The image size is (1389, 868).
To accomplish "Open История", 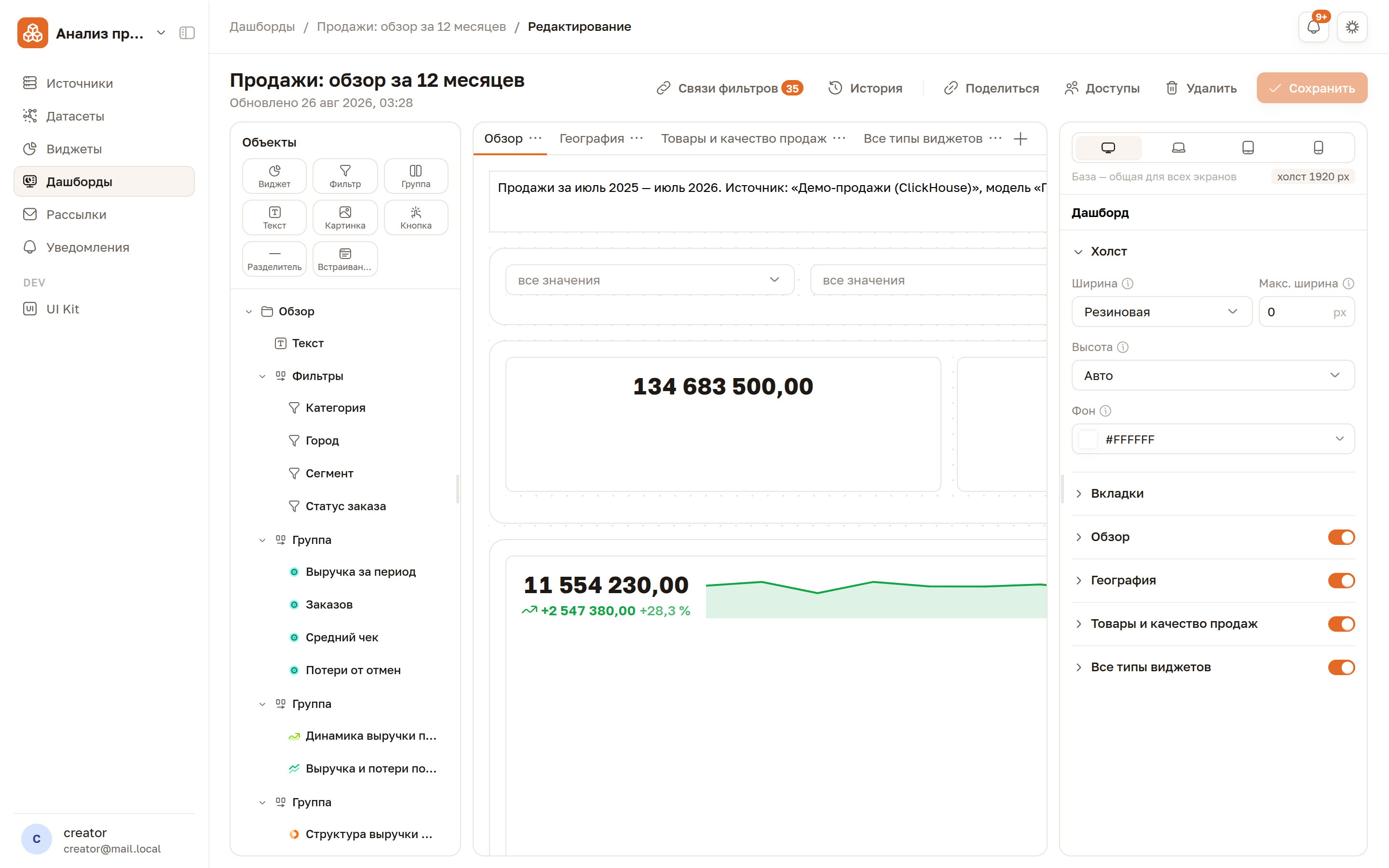I will point(866,88).
